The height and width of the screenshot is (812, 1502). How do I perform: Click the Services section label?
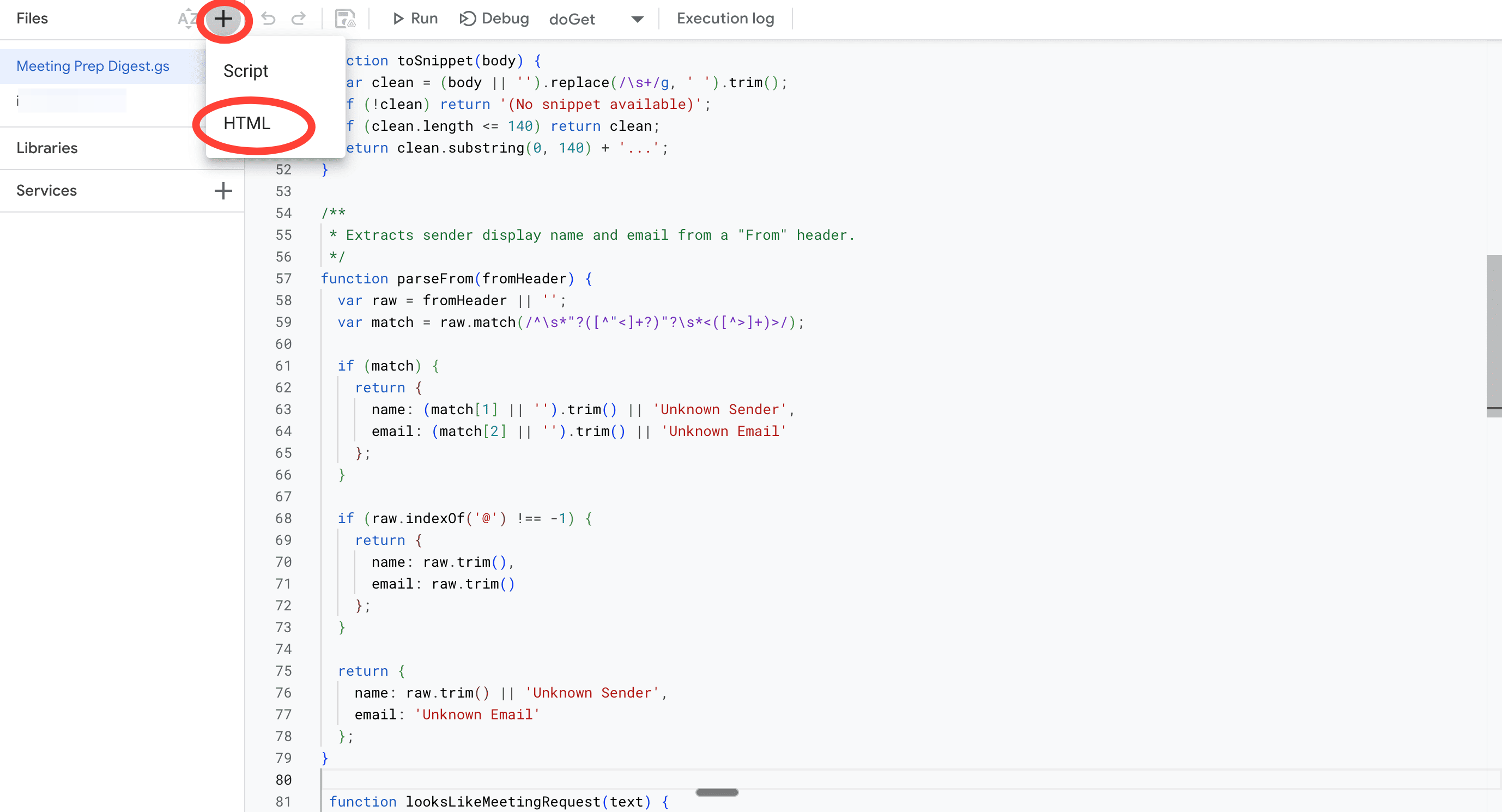(47, 191)
